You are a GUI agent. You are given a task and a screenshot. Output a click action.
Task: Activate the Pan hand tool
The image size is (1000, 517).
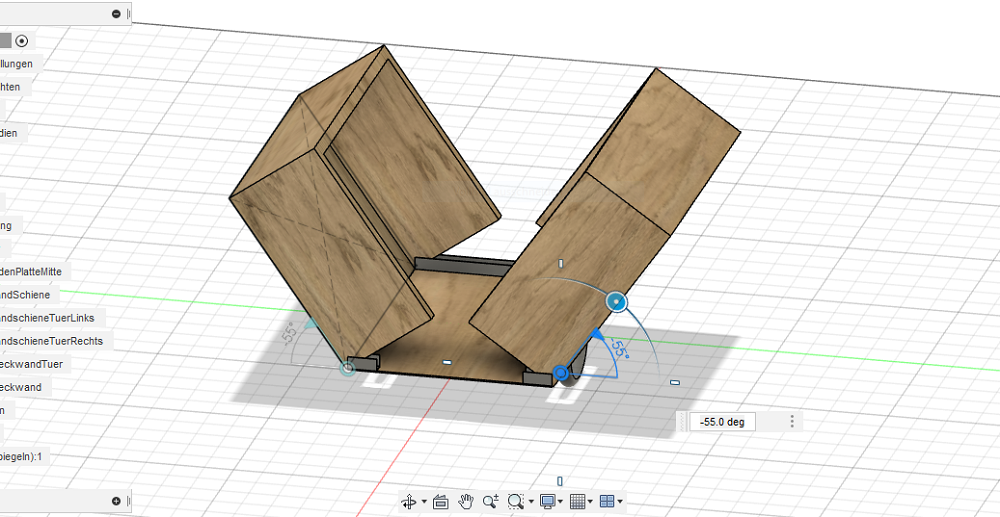pos(465,501)
